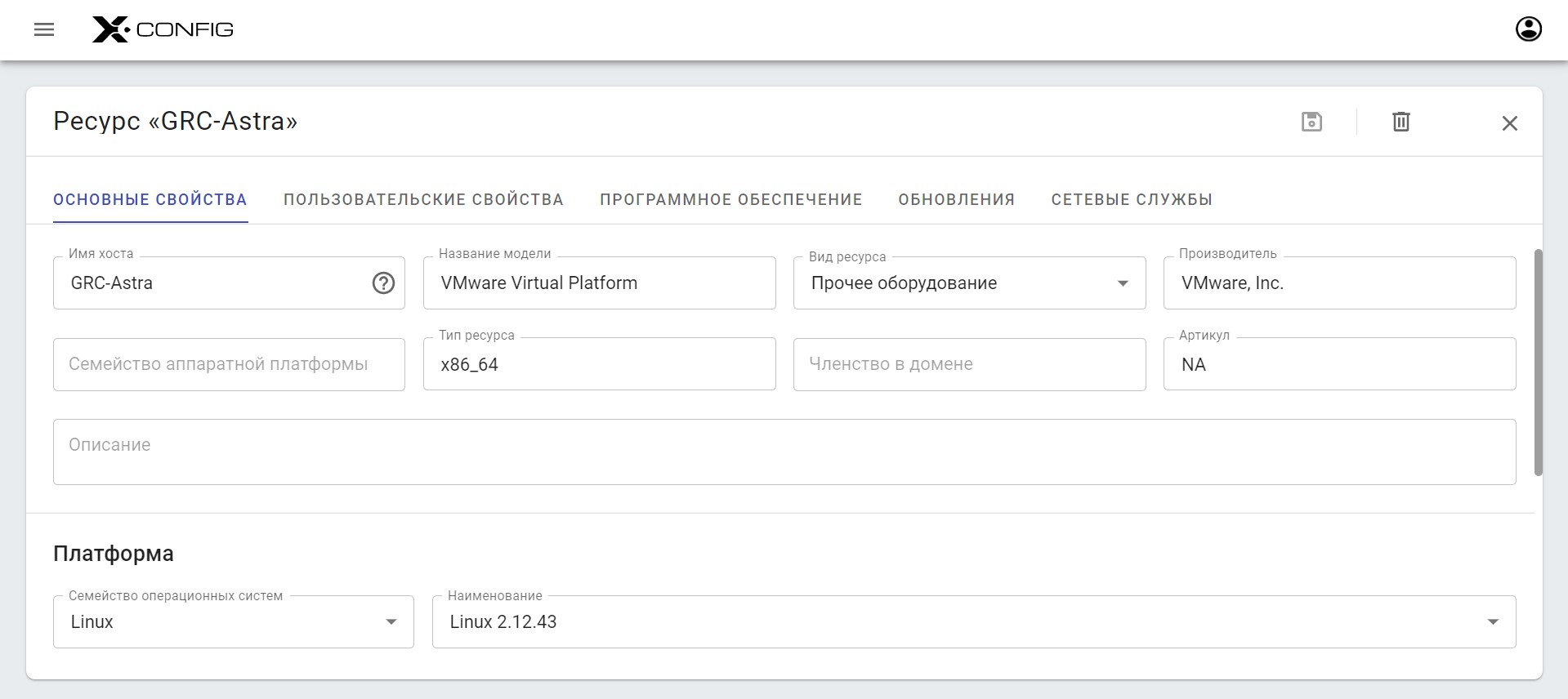Click the X-Config logo
1568x699 pixels.
pos(163,30)
